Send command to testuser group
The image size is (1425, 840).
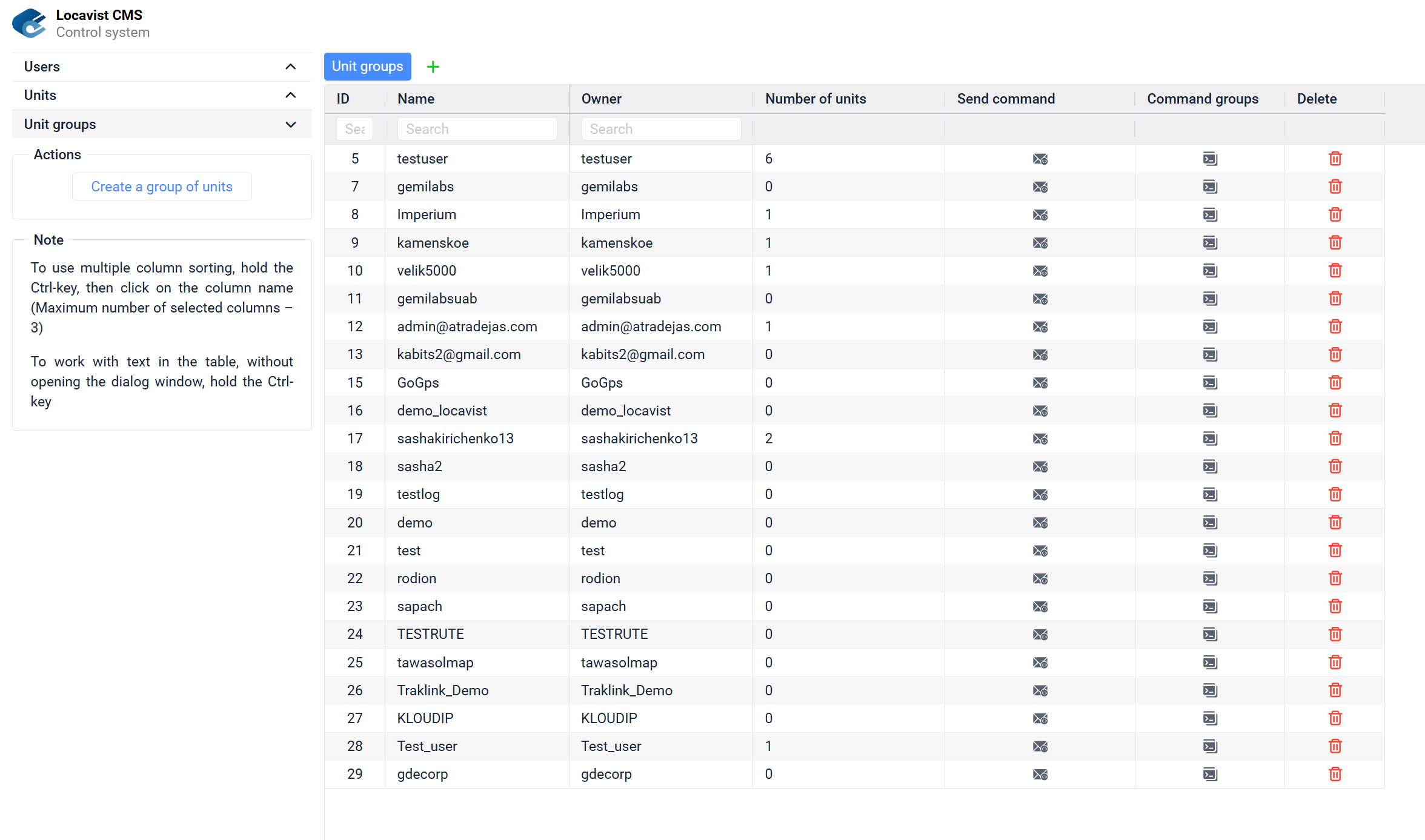coord(1040,159)
